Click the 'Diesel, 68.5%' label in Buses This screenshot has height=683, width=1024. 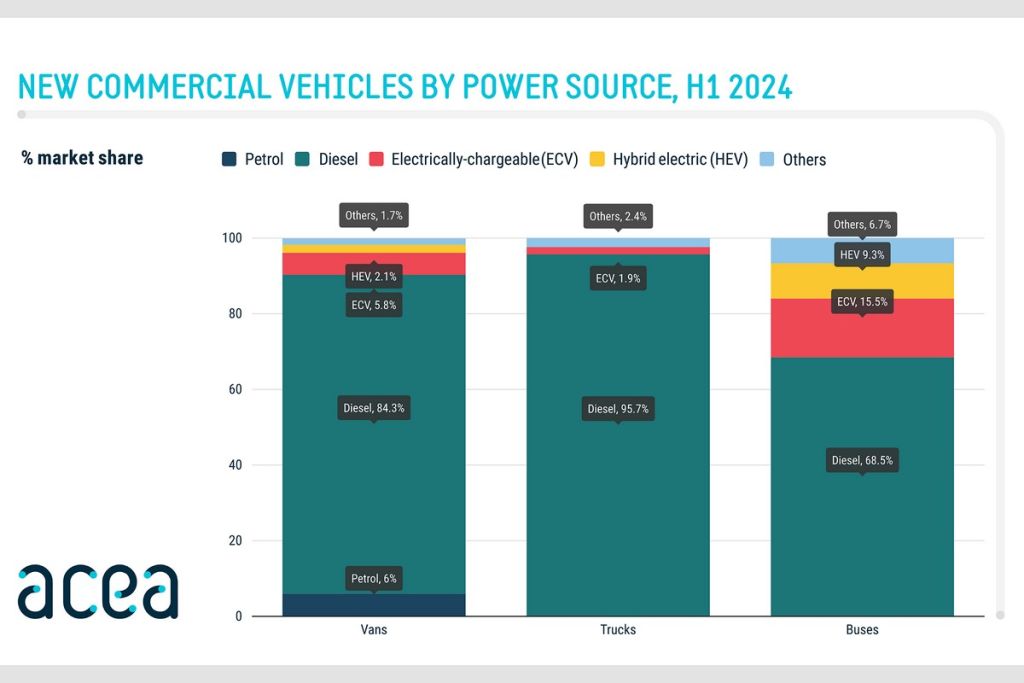(x=862, y=460)
